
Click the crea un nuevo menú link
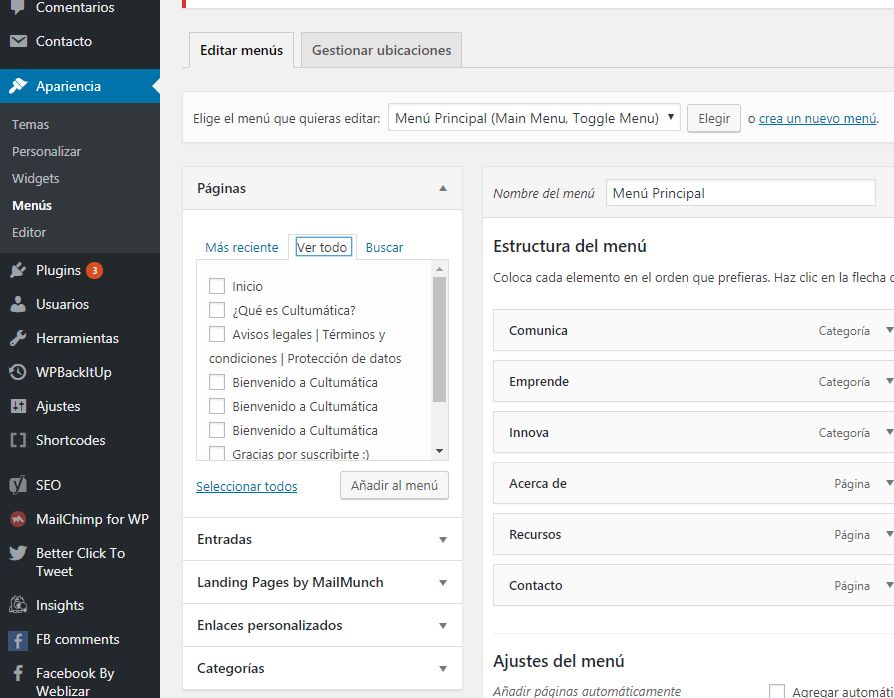[x=818, y=119]
